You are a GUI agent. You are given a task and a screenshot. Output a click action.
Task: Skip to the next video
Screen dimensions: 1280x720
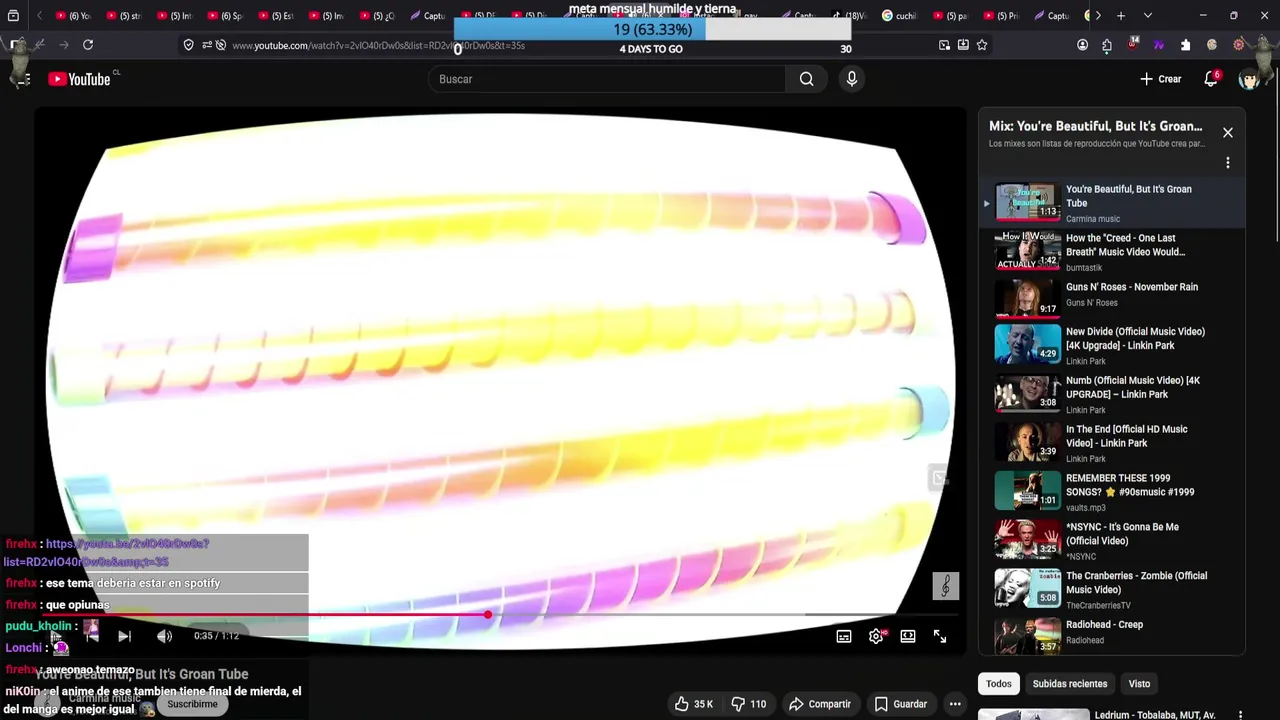124,636
